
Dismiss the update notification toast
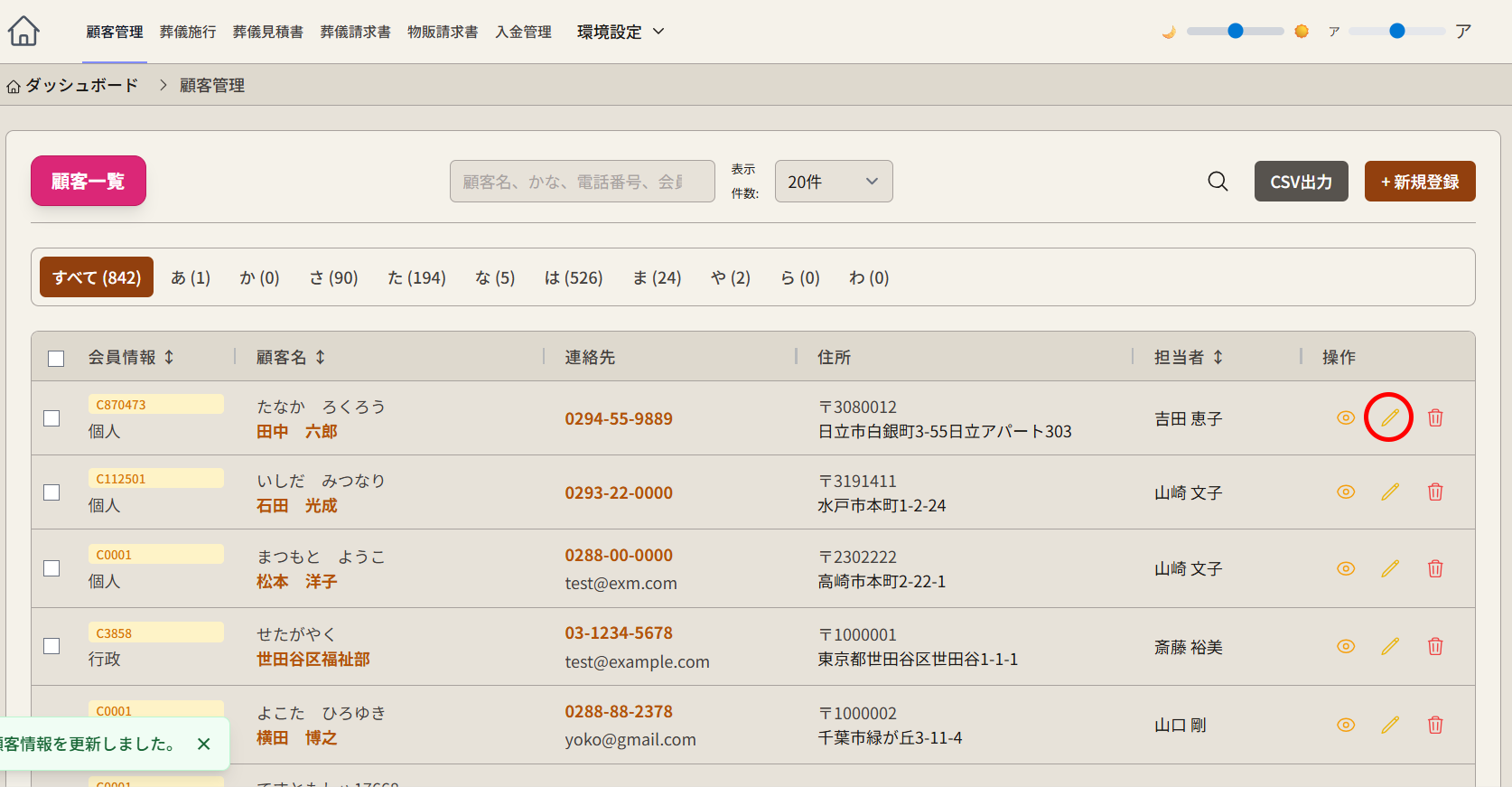(203, 744)
